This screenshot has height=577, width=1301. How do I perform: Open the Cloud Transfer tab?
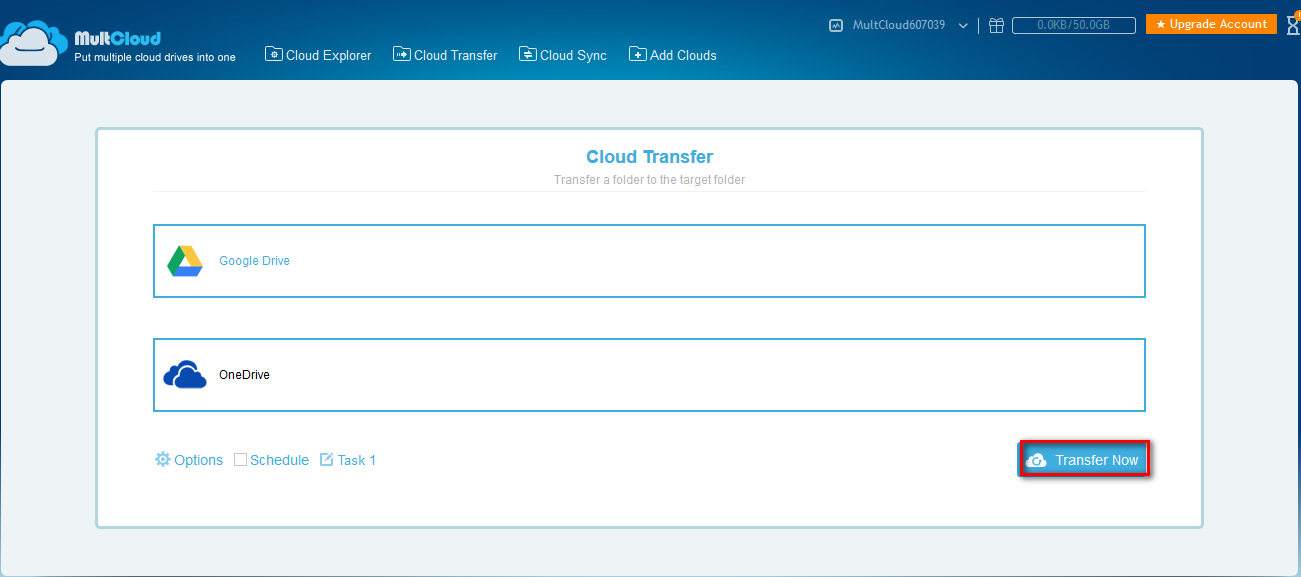[x=445, y=55]
